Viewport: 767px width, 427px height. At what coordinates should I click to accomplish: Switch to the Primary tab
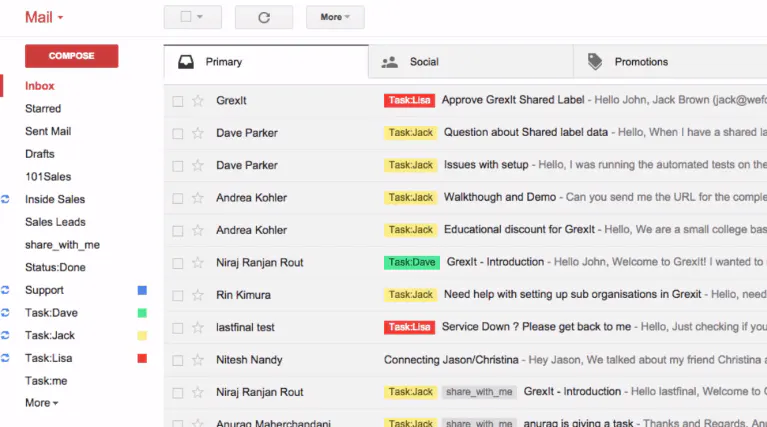[x=266, y=62]
